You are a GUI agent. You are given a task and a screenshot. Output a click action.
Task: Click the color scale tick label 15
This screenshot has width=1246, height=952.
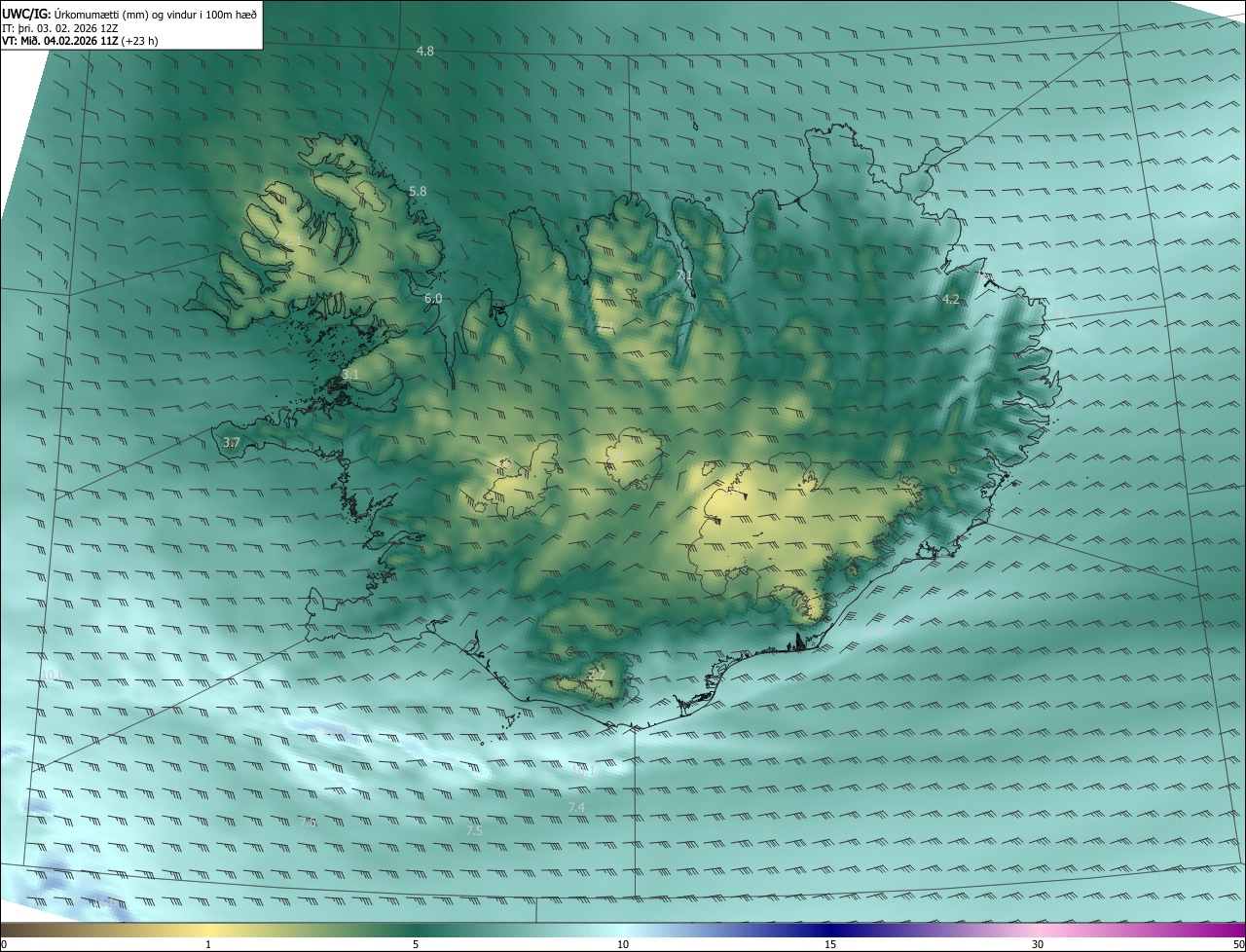[x=830, y=944]
